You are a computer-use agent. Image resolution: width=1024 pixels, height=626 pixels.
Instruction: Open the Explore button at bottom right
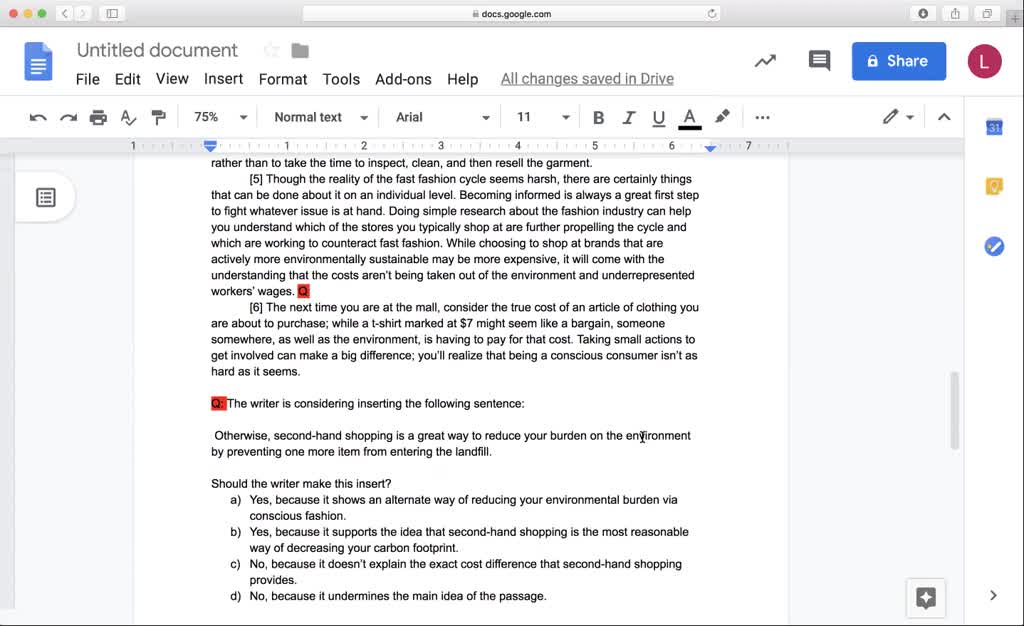point(926,598)
